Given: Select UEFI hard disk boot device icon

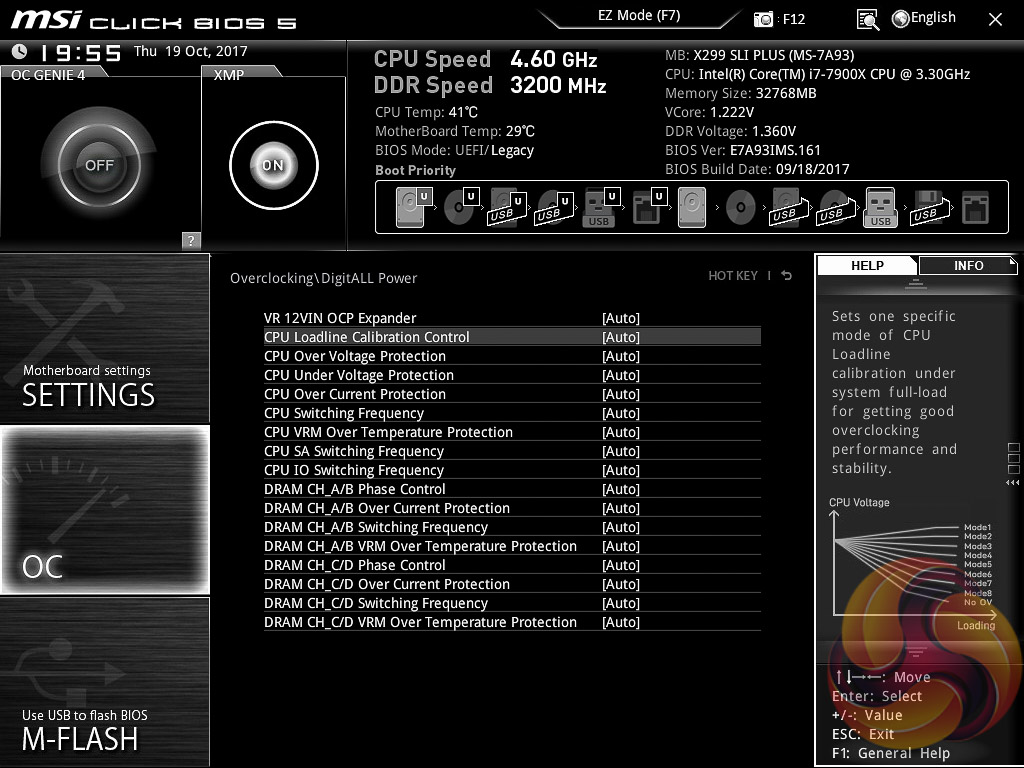Looking at the screenshot, I should coord(414,207).
